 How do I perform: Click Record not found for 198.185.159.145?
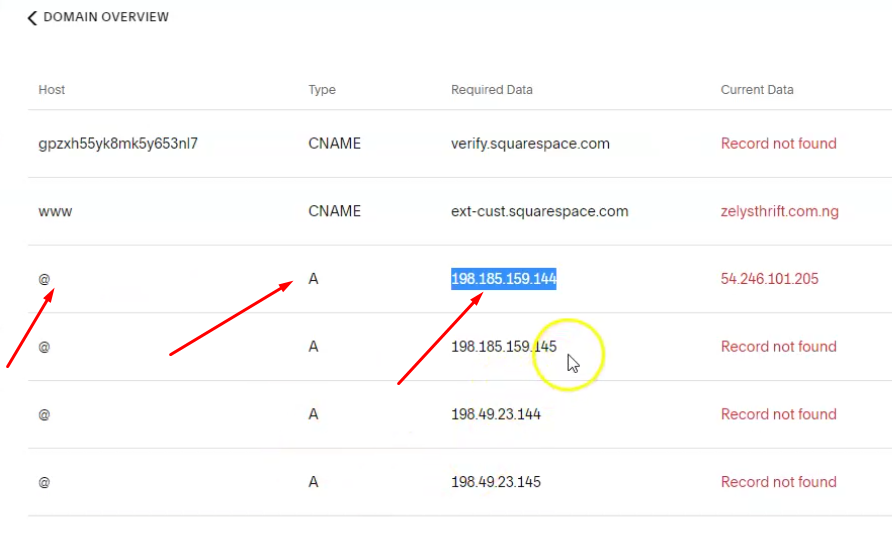(778, 346)
